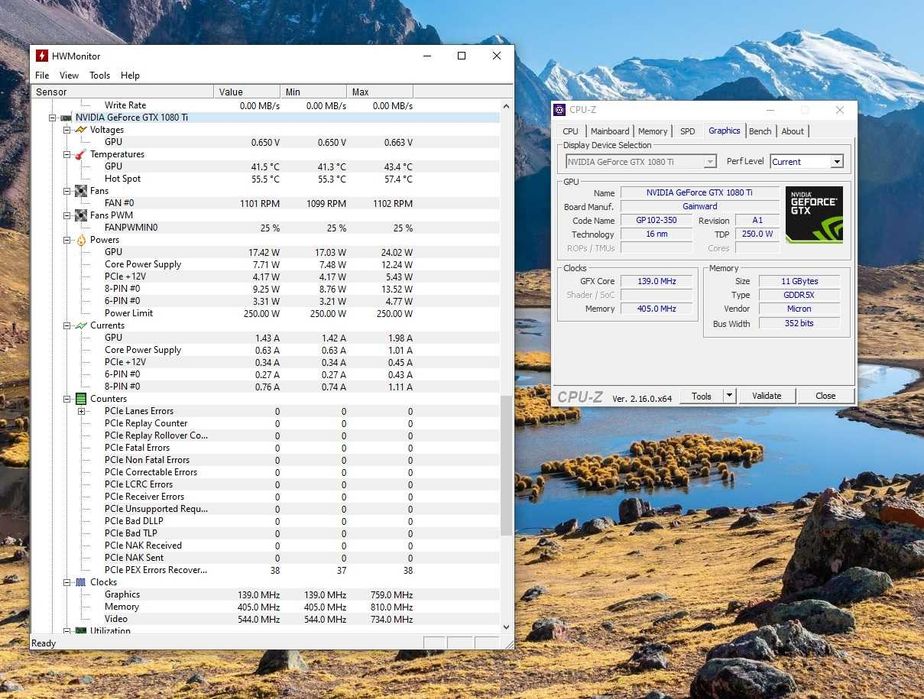Click the NVIDIA GeForce GTX logo in CPU-Z
The width and height of the screenshot is (924, 699).
point(814,214)
